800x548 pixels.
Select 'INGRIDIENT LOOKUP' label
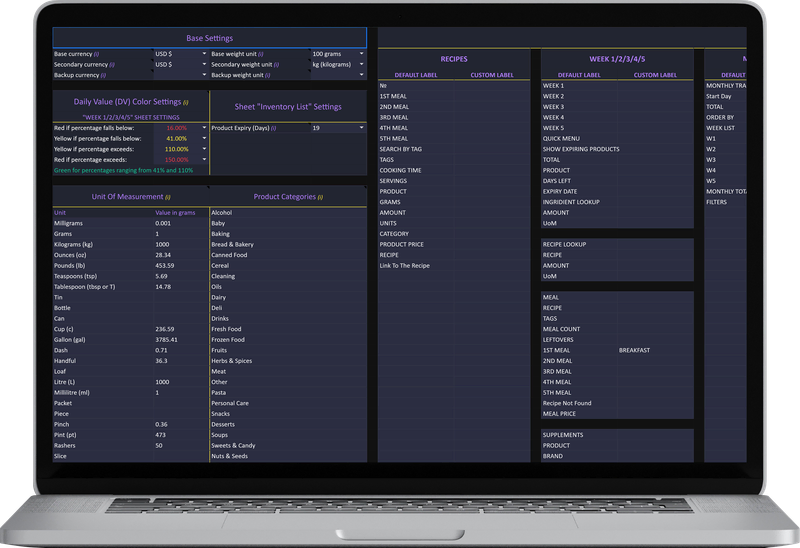coord(571,202)
